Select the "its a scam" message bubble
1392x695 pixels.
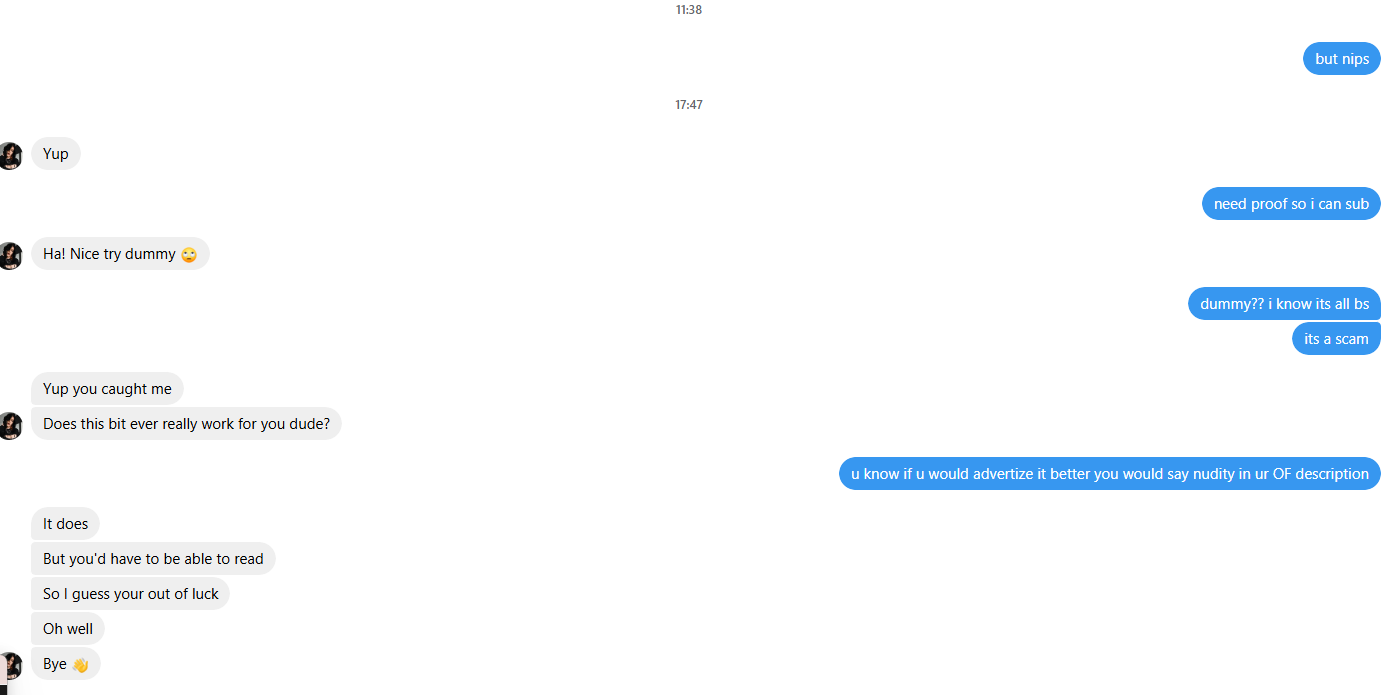click(x=1336, y=339)
